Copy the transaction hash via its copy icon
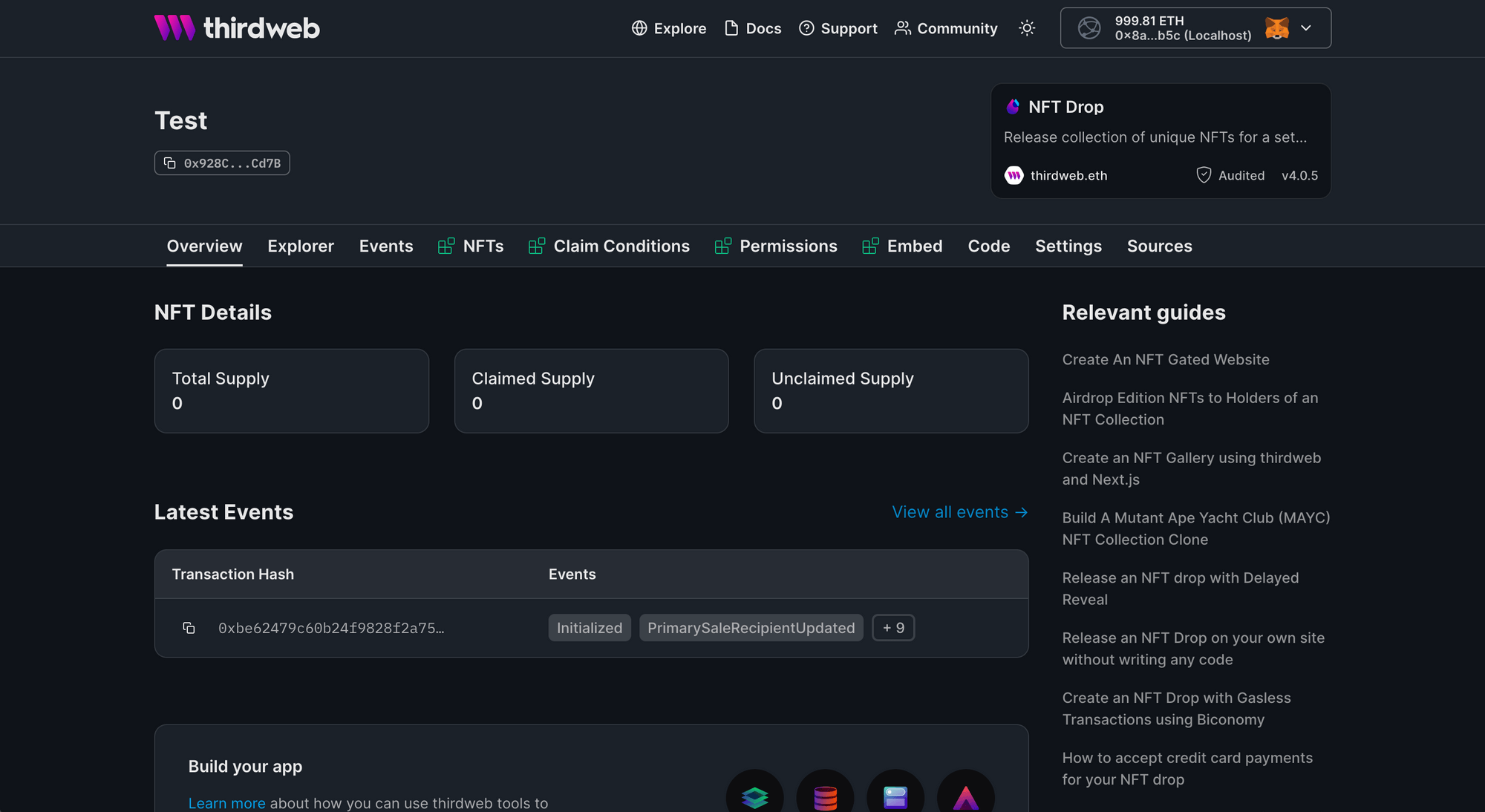 [190, 627]
